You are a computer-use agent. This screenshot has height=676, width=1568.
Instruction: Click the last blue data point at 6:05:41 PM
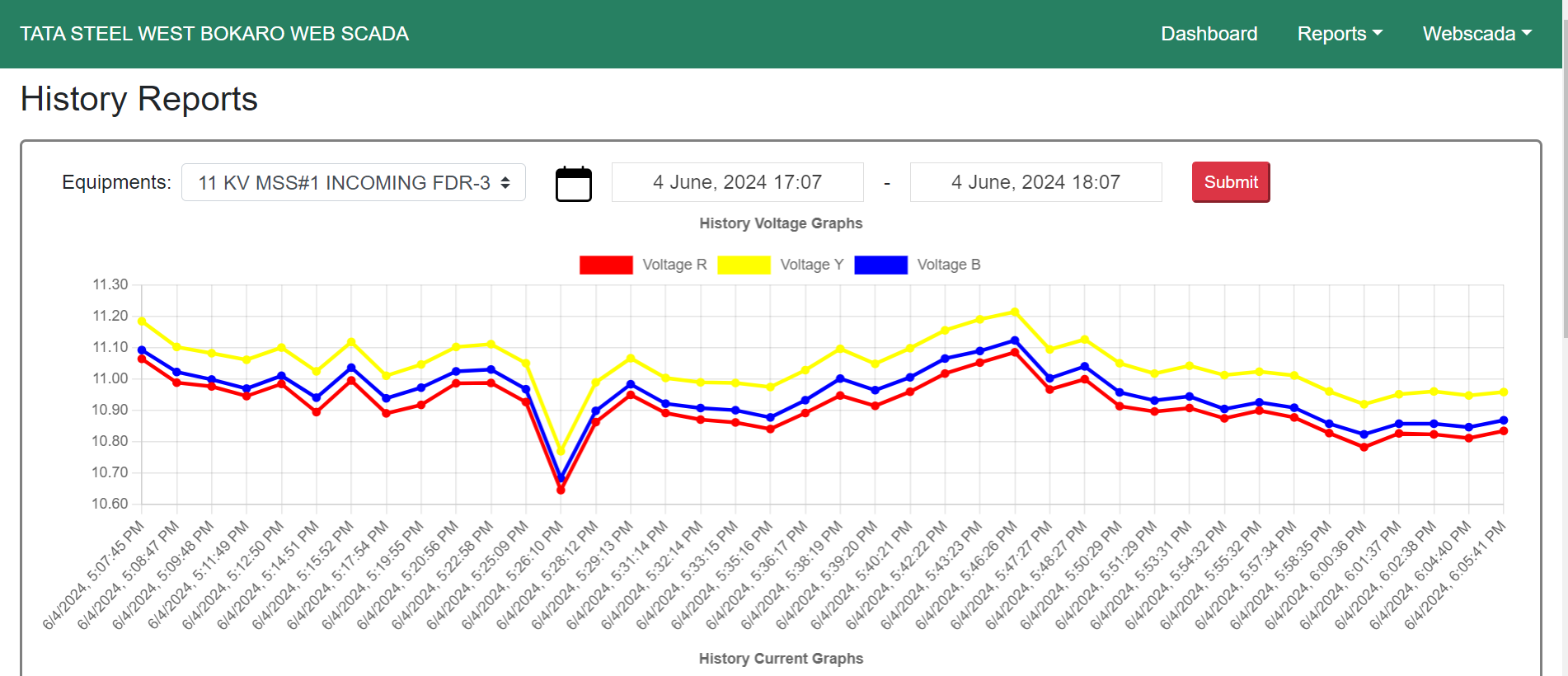pos(1503,420)
